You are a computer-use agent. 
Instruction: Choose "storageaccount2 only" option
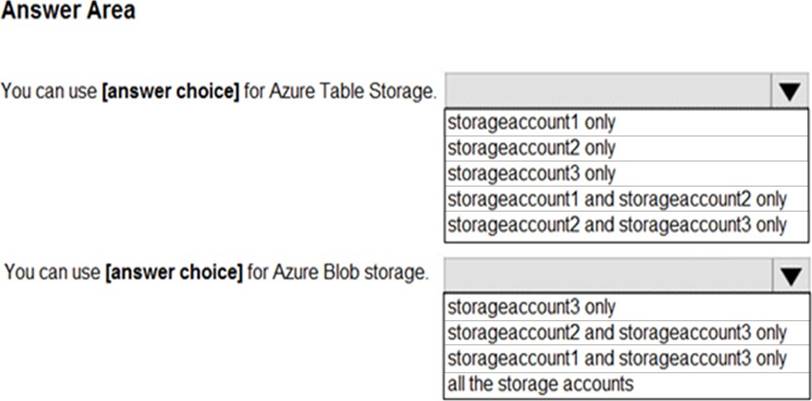pos(531,148)
